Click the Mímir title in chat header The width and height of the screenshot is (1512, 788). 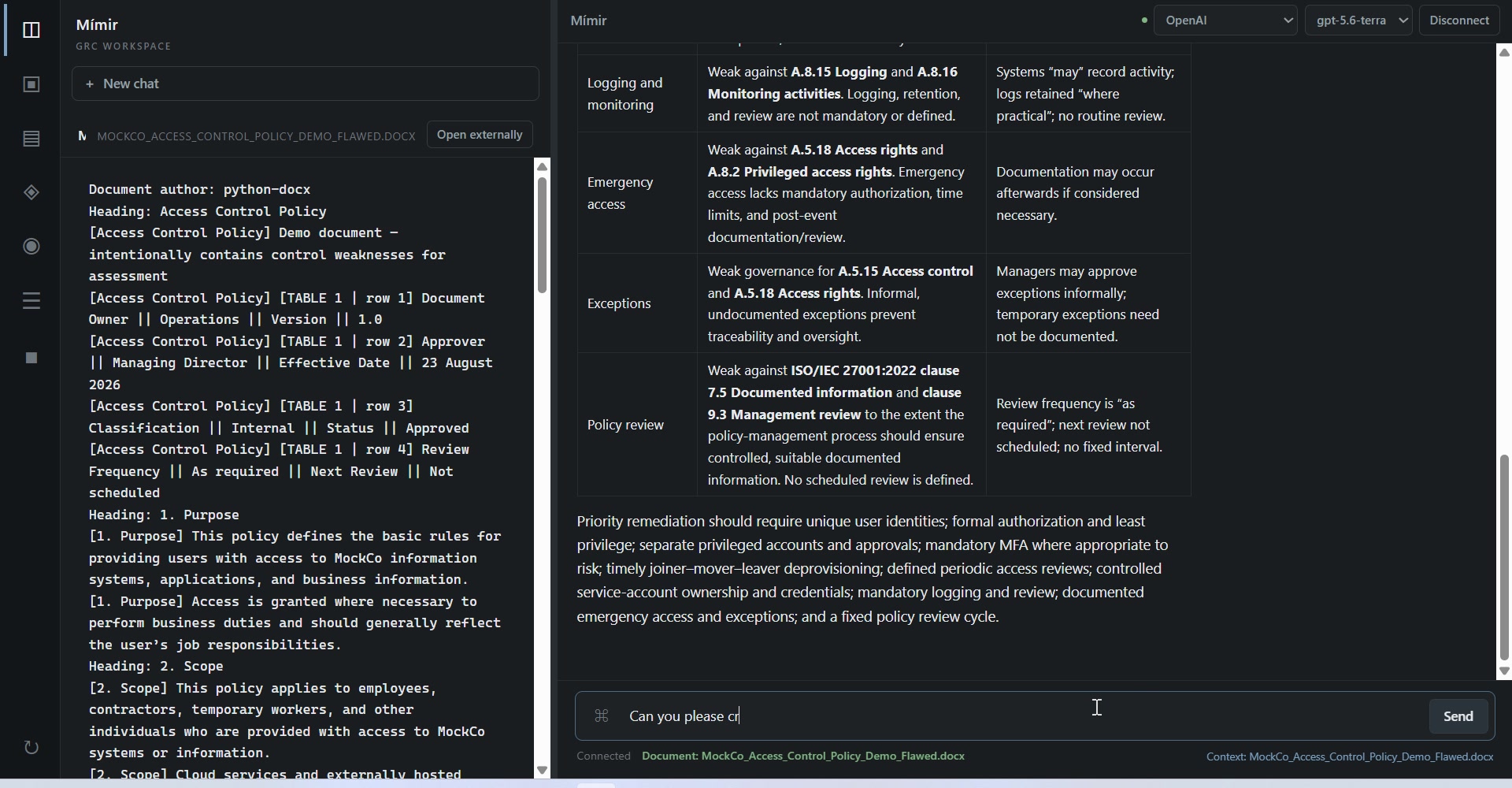click(x=588, y=20)
